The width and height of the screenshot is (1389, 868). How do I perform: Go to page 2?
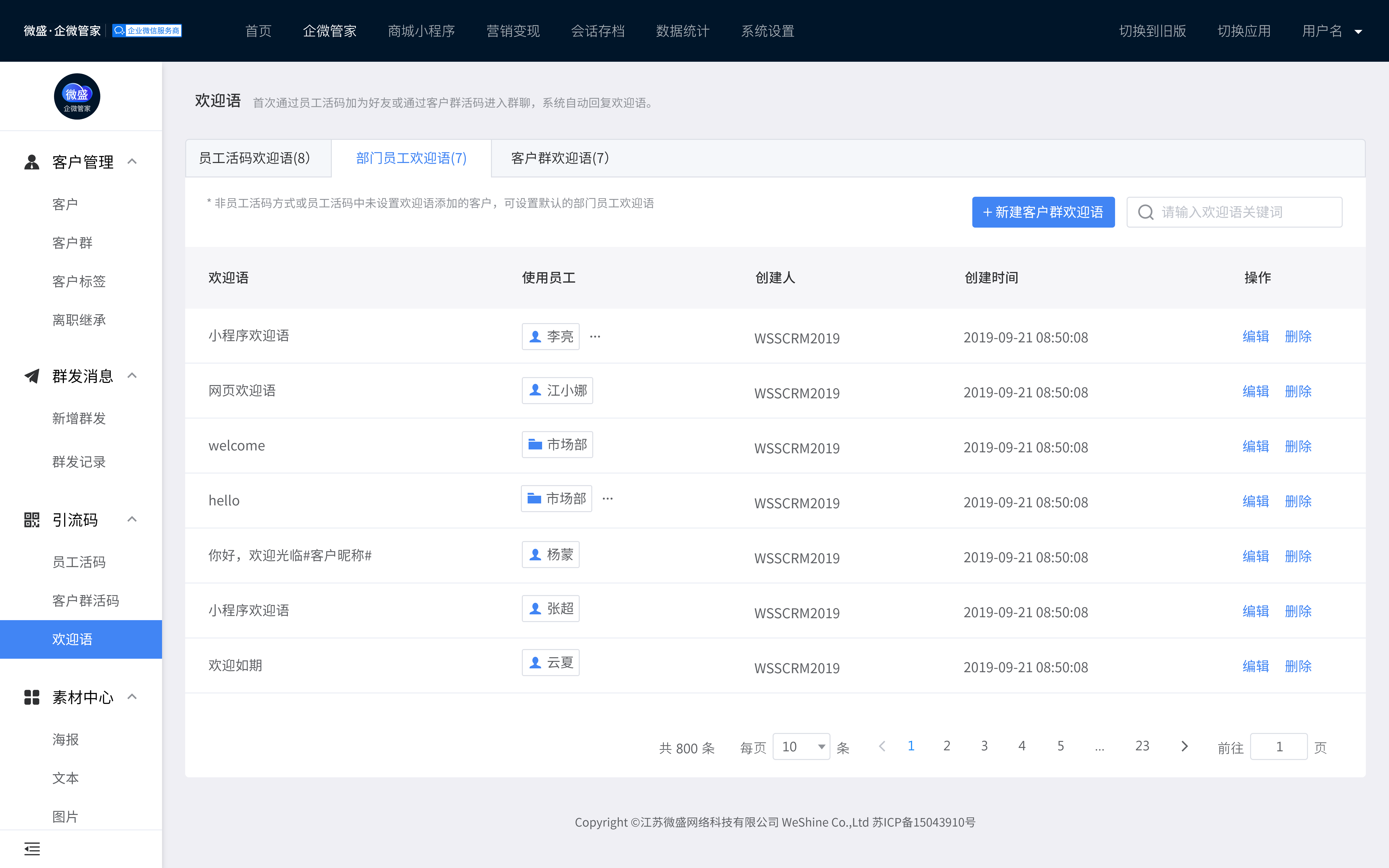coord(947,746)
